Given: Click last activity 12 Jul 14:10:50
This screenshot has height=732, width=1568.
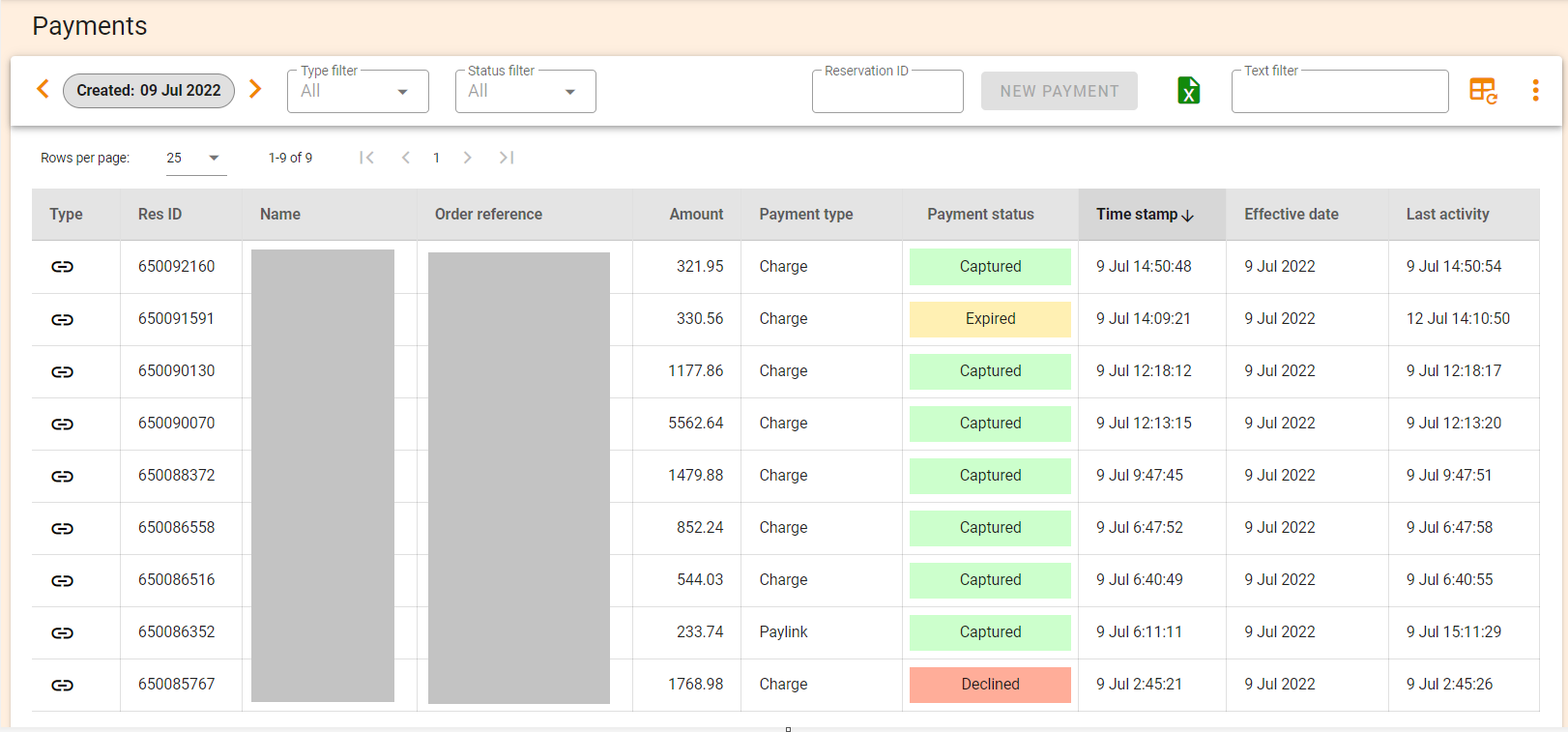Looking at the screenshot, I should [x=1458, y=318].
